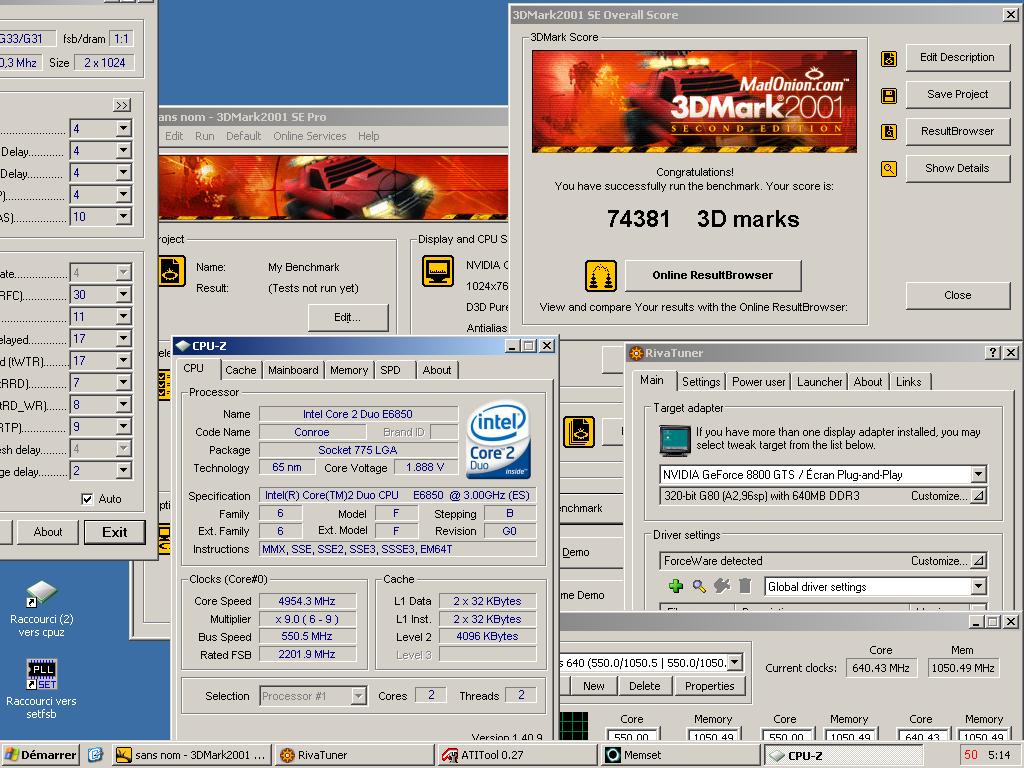Image resolution: width=1024 pixels, height=768 pixels.
Task: Click the yellow Online ResultBrowser icon
Action: point(601,276)
